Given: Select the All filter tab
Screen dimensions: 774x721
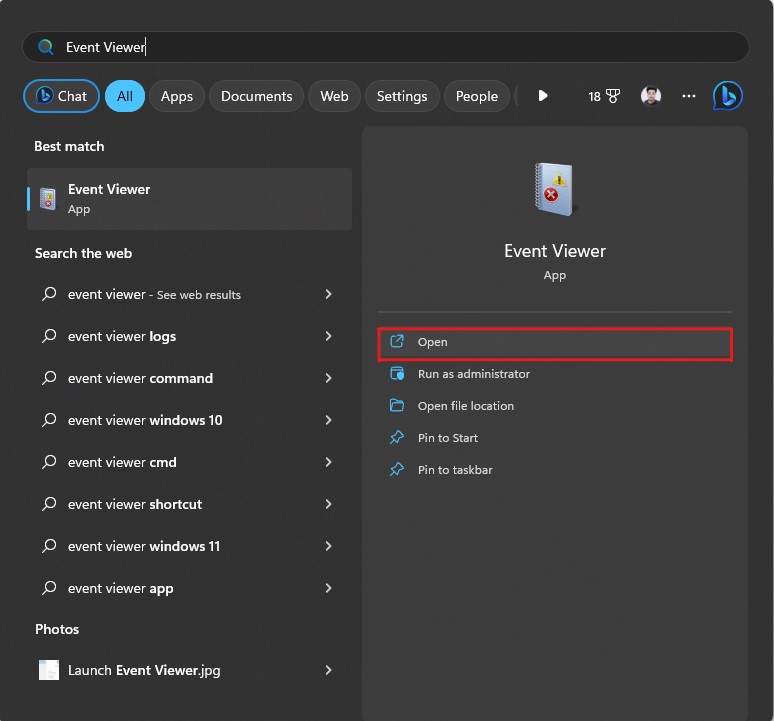Looking at the screenshot, I should coord(125,96).
